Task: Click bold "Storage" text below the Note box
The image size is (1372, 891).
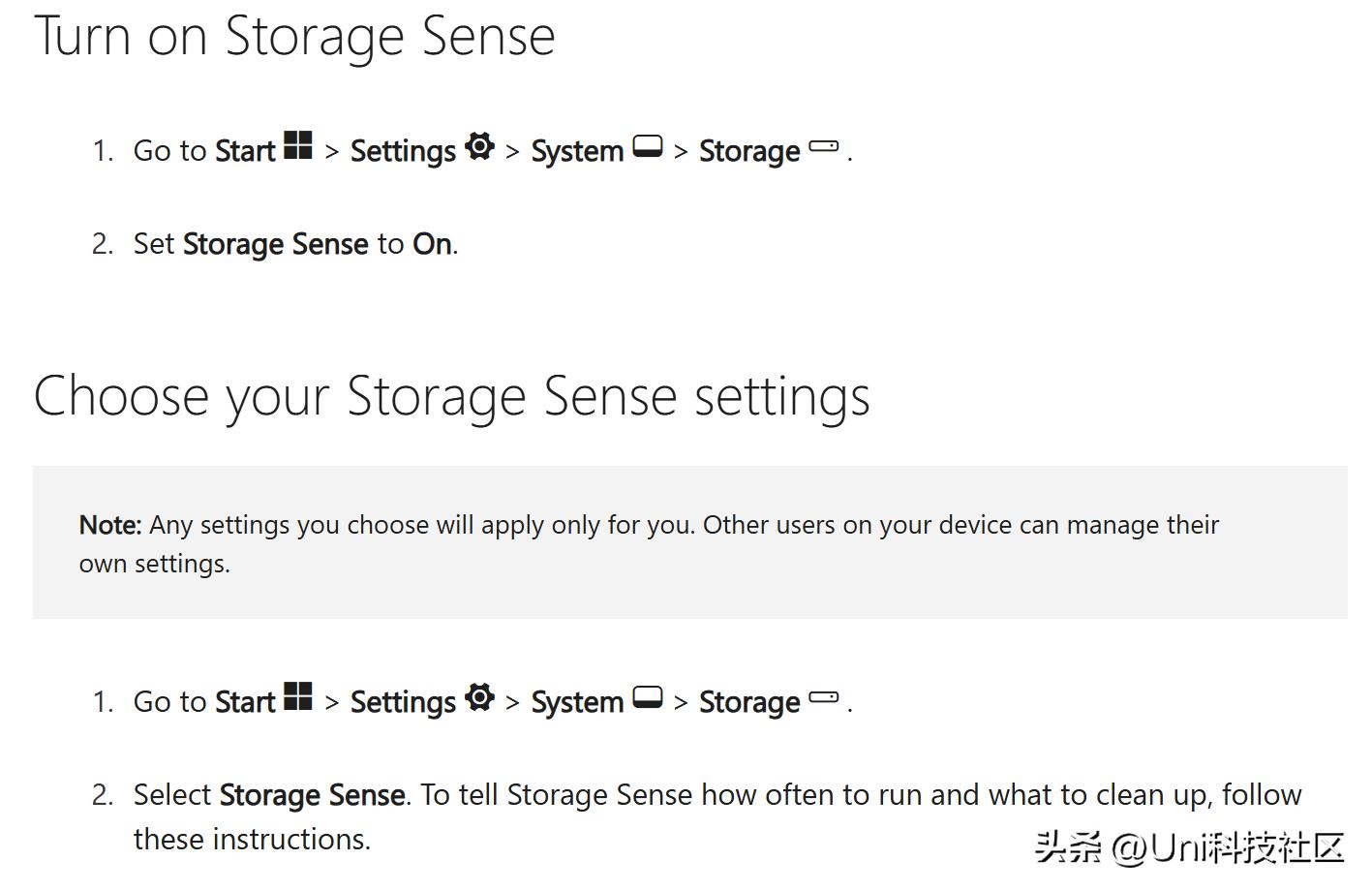Action: pyautogui.click(x=749, y=702)
